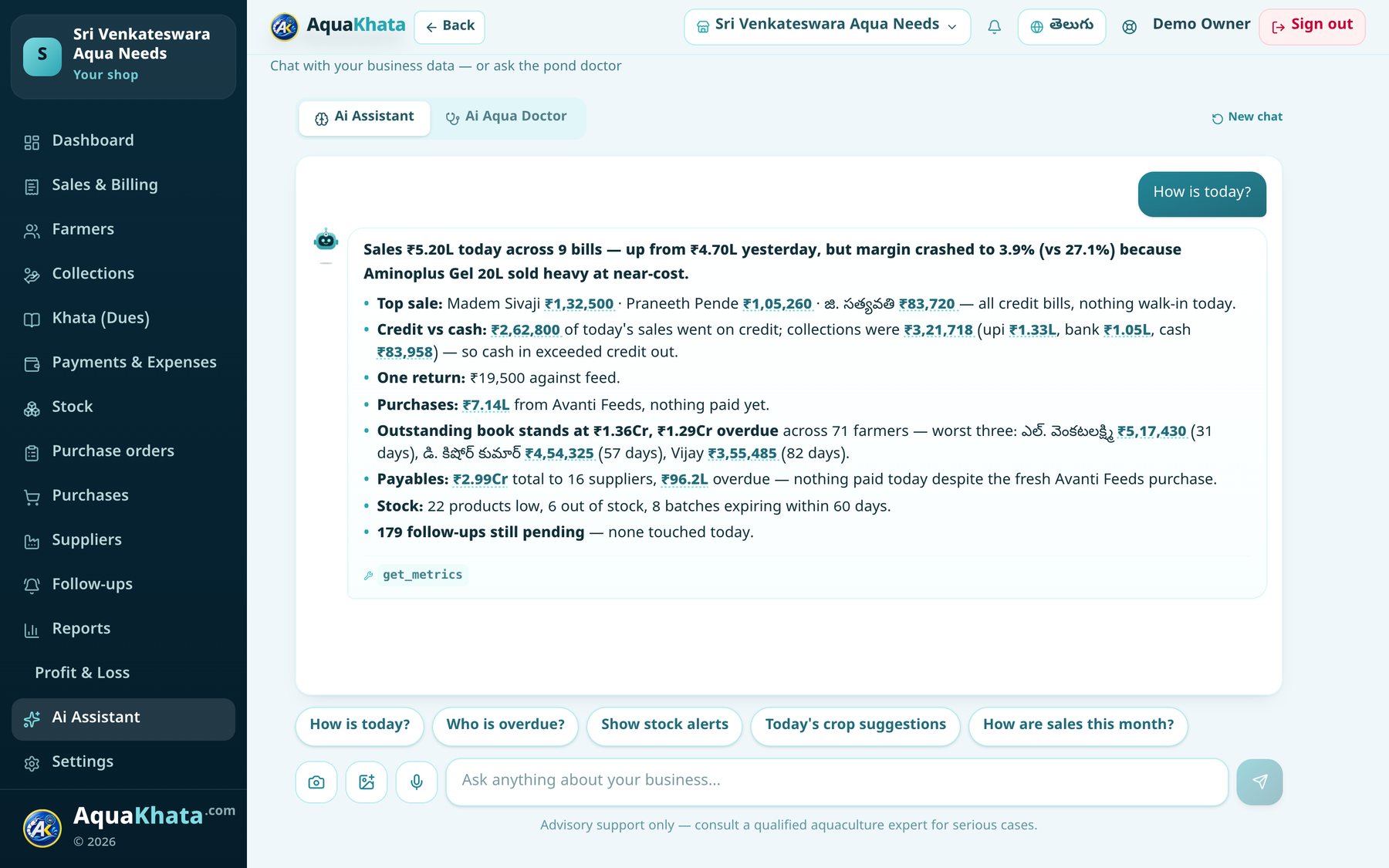Open the notifications bell
Viewport: 1389px width, 868px height.
tap(994, 27)
